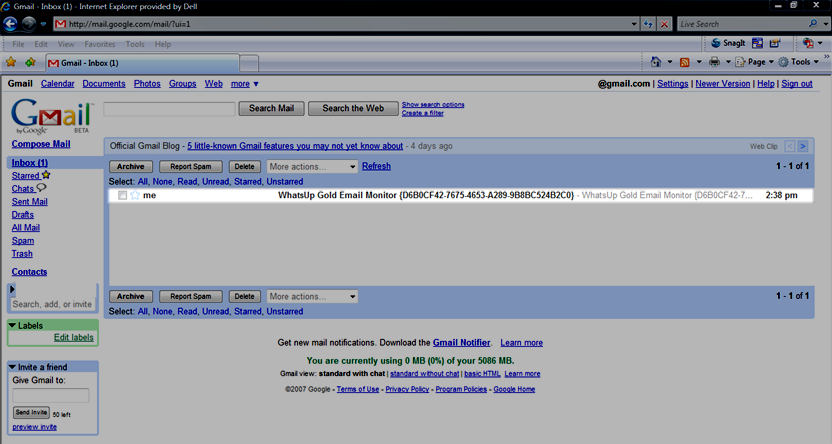Click the Send Invite button
Image resolution: width=832 pixels, height=444 pixels.
tap(31, 412)
